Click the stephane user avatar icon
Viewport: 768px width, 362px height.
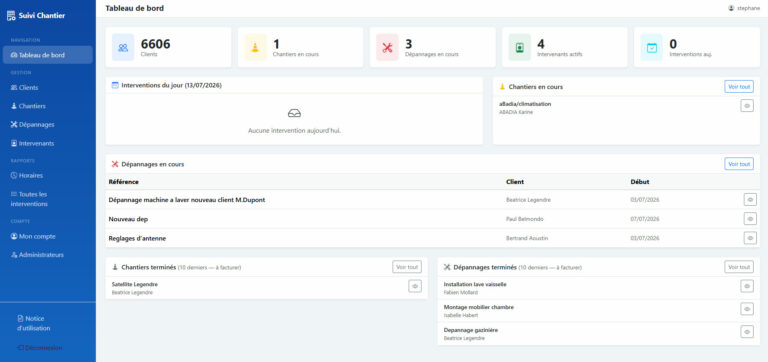731,8
